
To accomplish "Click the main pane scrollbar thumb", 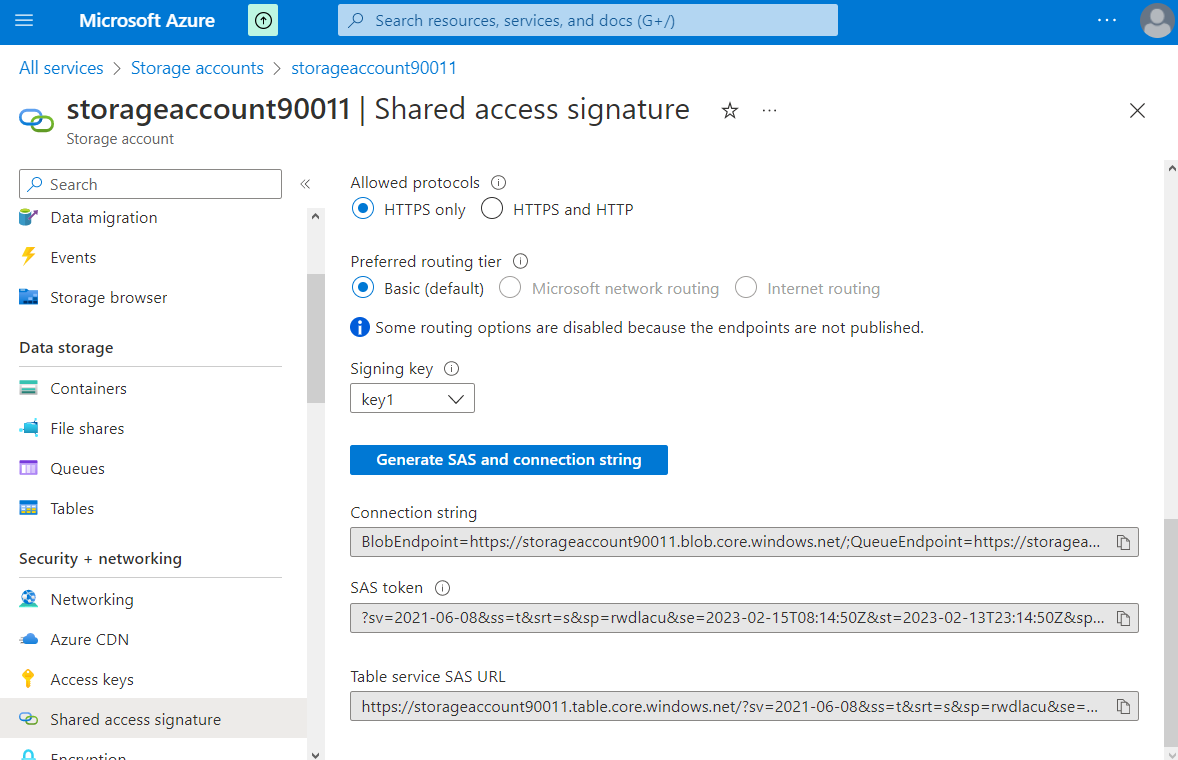I will [1171, 631].
